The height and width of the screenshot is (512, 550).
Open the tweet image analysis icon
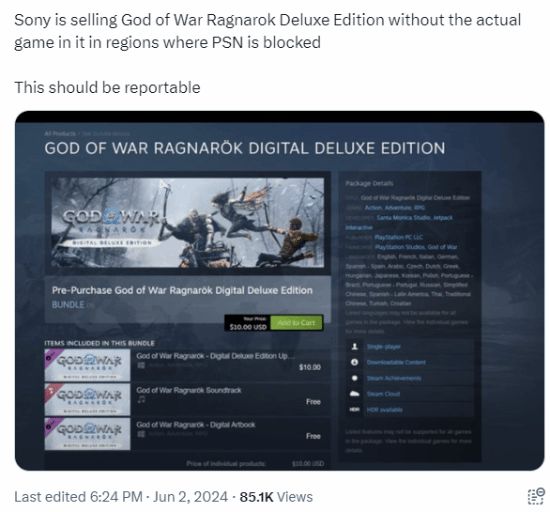[x=536, y=497]
